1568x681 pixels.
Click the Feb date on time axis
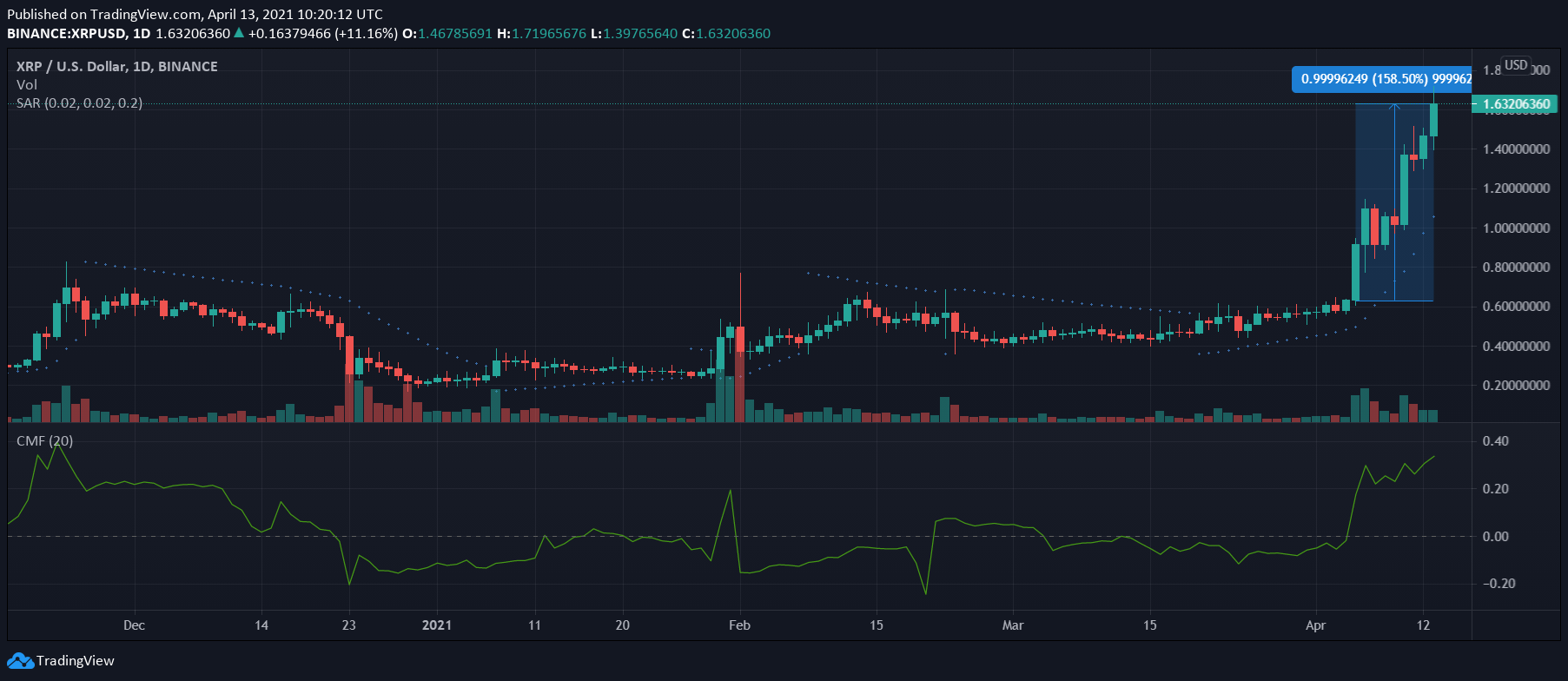coord(739,625)
